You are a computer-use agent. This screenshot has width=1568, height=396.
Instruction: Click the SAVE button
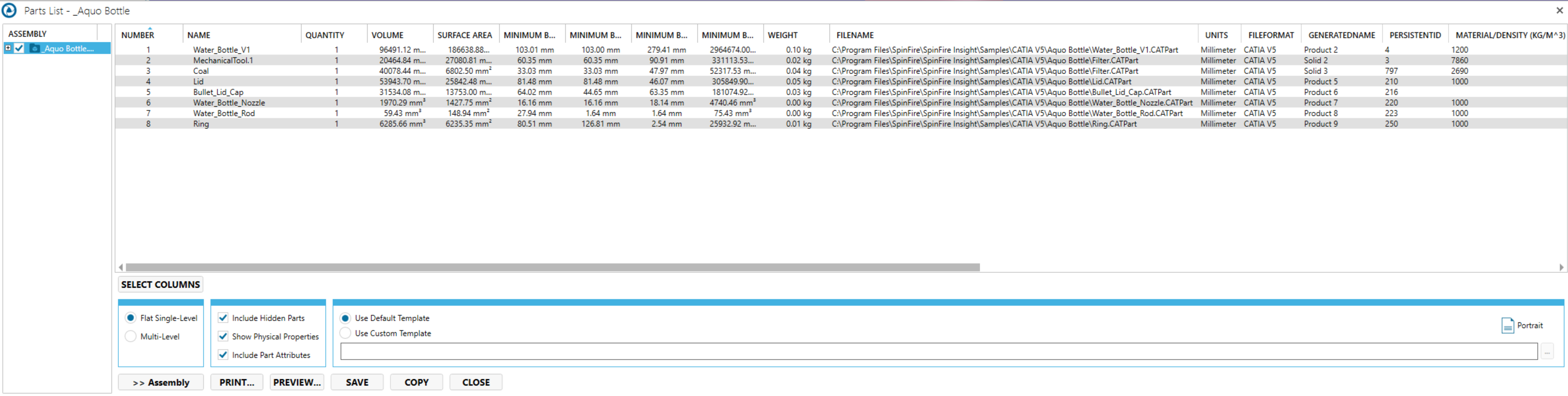(x=357, y=383)
